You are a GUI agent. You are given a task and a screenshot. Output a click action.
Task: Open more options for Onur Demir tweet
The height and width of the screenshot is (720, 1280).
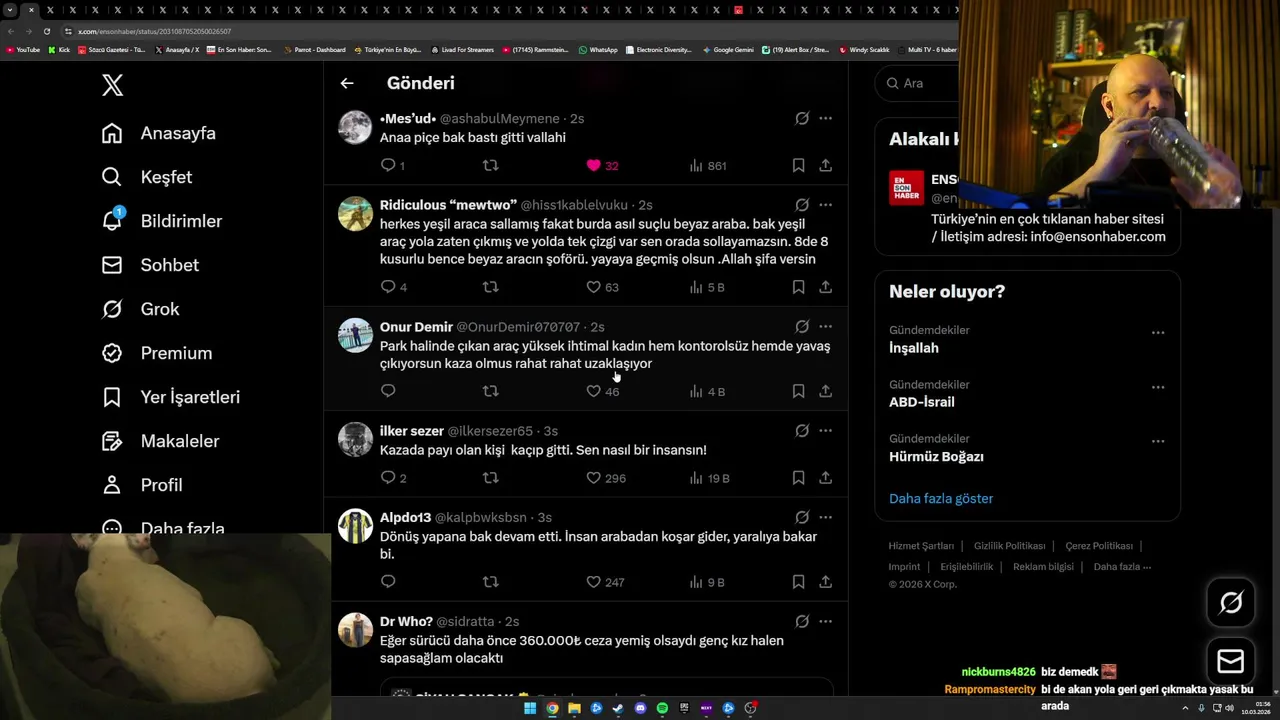[825, 327]
